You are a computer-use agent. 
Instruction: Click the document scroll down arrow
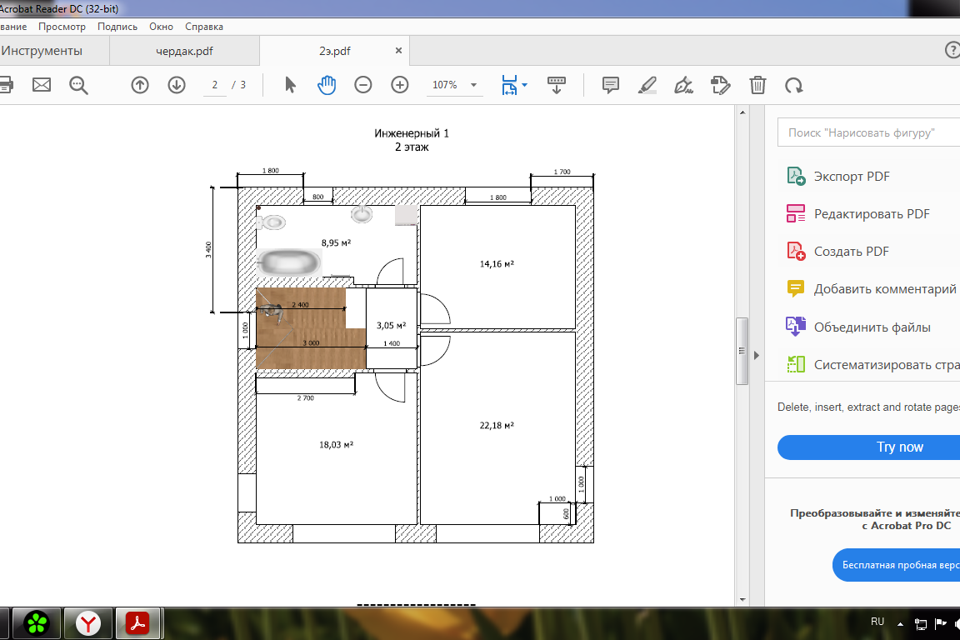pos(743,600)
